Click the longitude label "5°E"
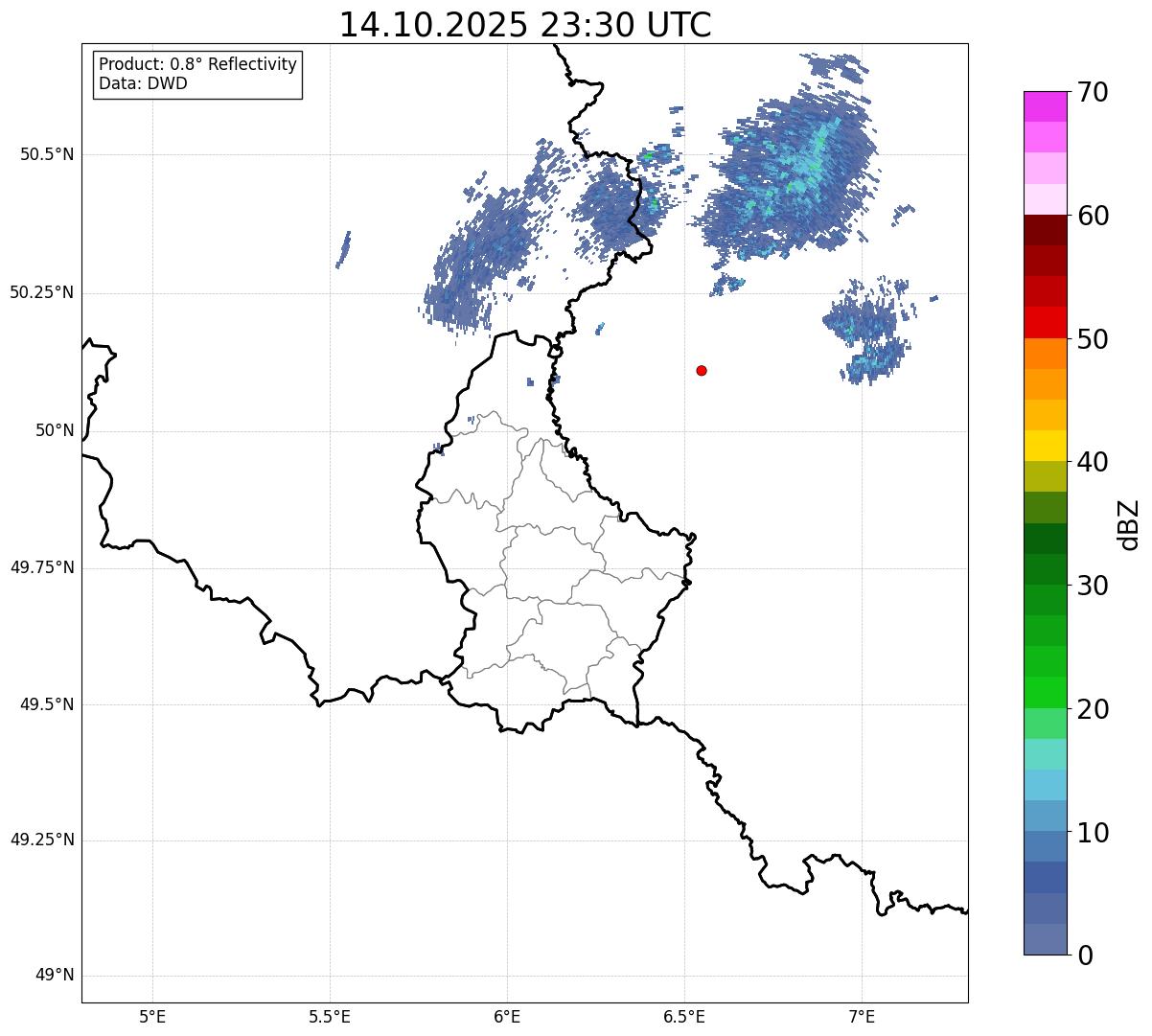 pos(153,1016)
